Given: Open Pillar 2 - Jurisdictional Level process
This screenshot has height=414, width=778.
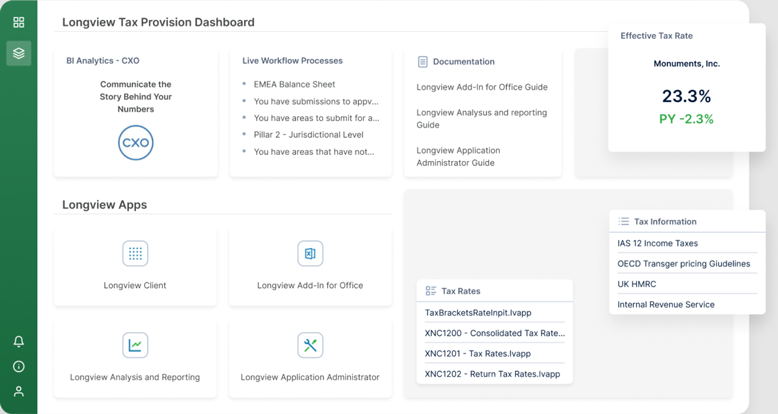Looking at the screenshot, I should (308, 135).
